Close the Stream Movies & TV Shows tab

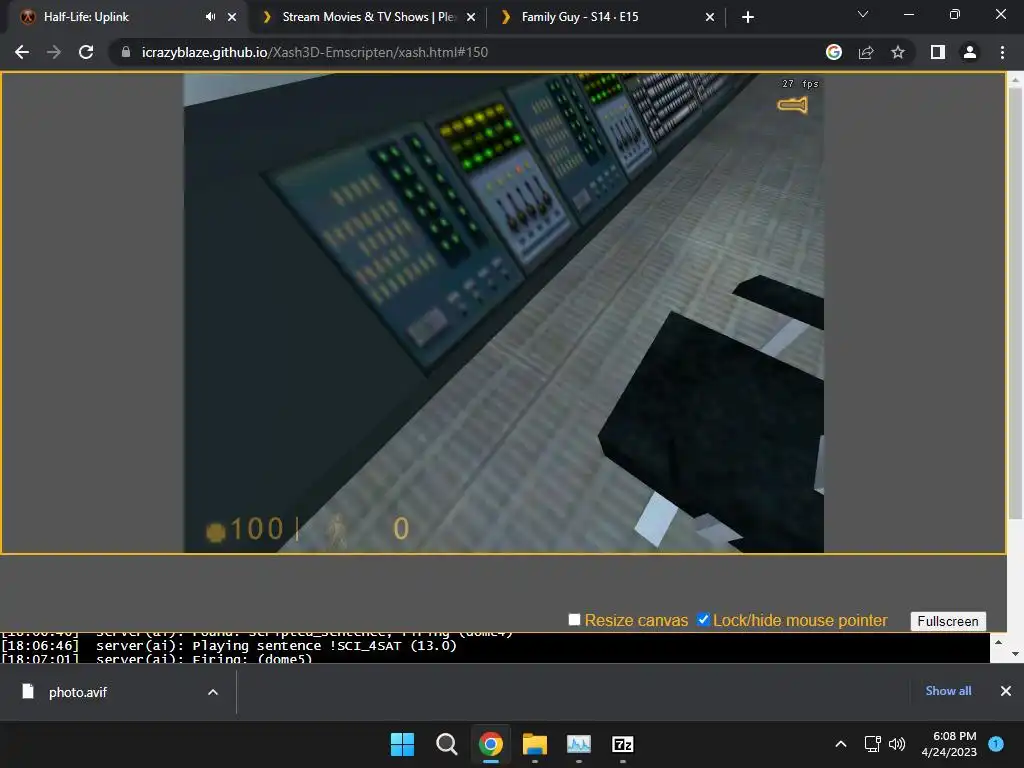(x=471, y=17)
